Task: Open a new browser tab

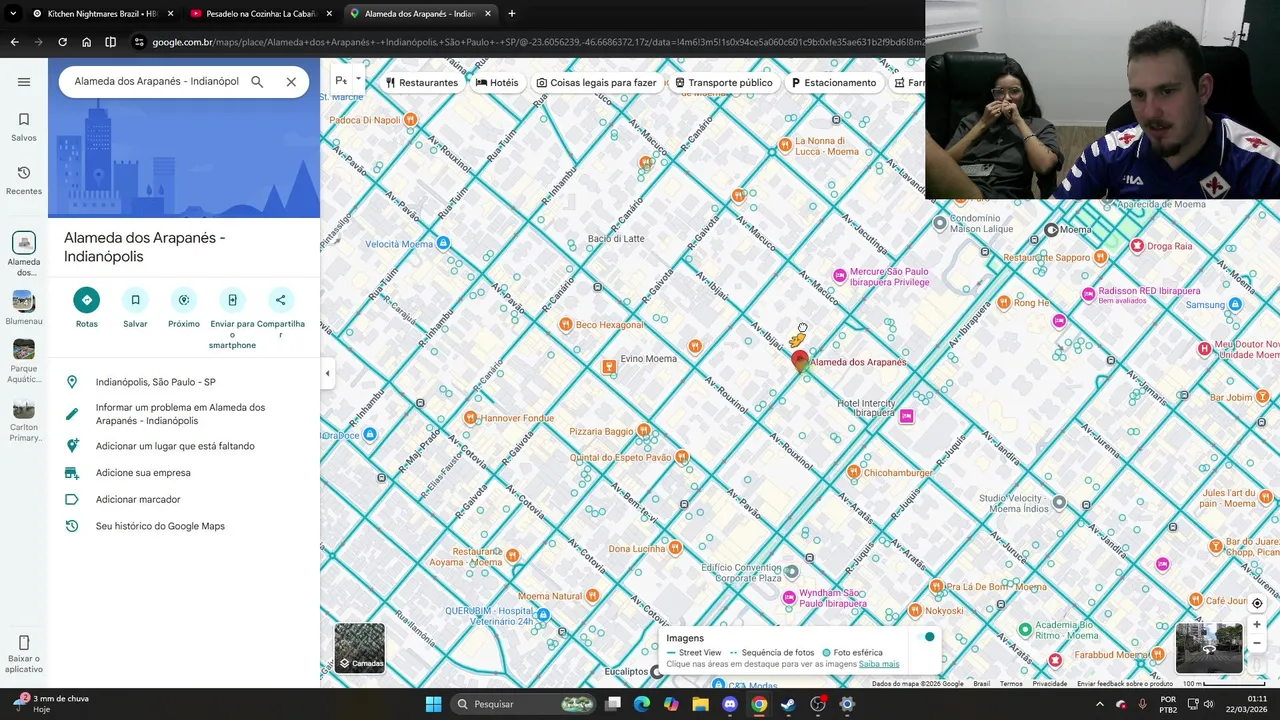Action: 511,14
